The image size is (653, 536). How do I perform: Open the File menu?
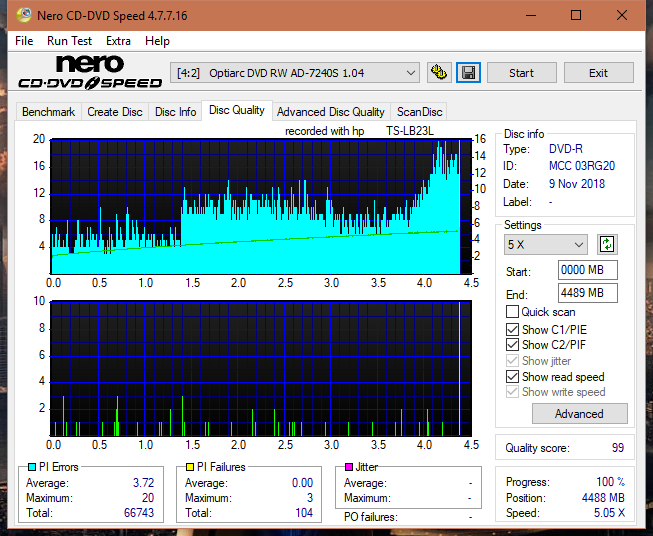(24, 41)
